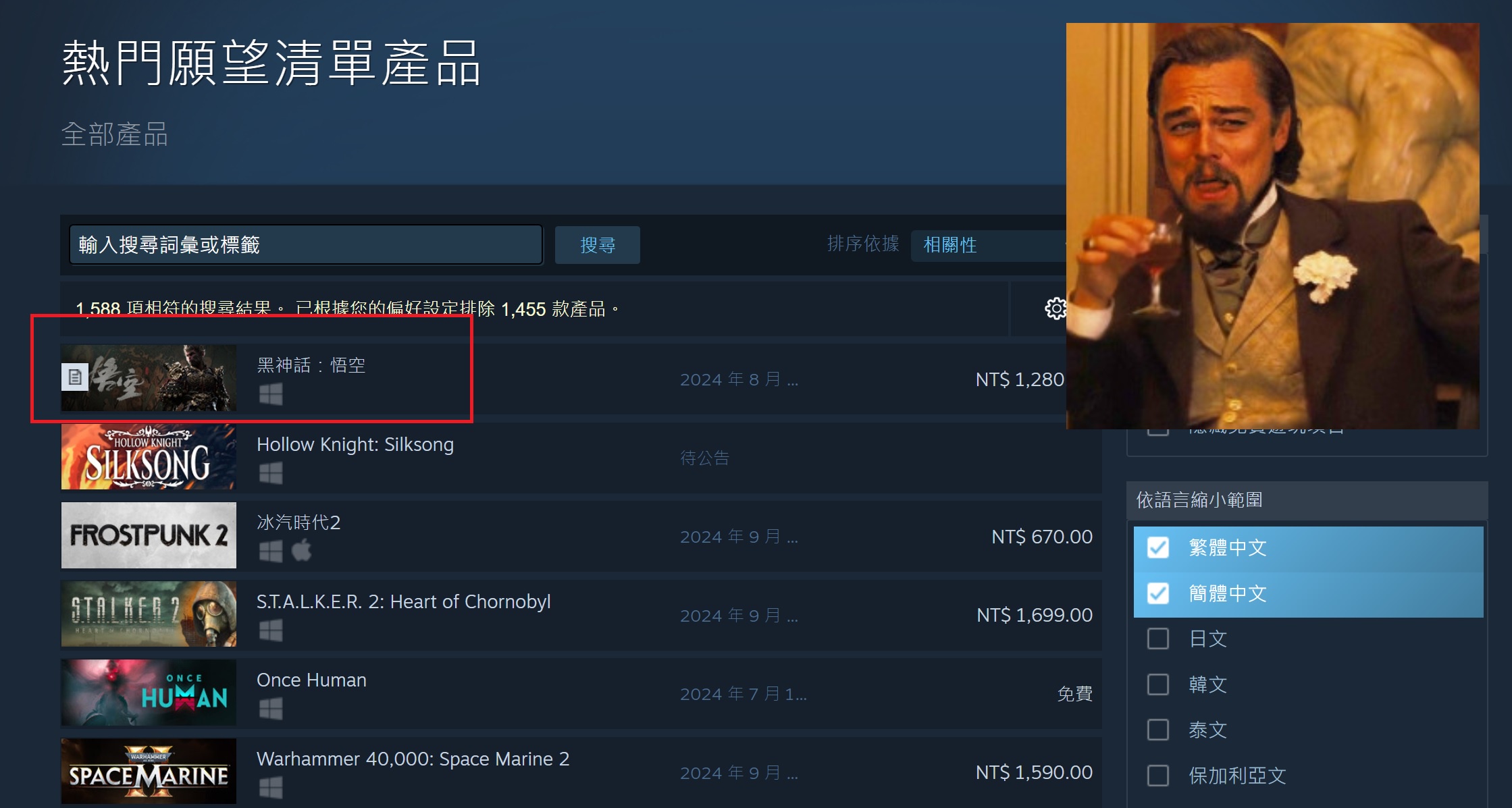
Task: Click the 黑神話：悟空 title
Action: [x=311, y=365]
